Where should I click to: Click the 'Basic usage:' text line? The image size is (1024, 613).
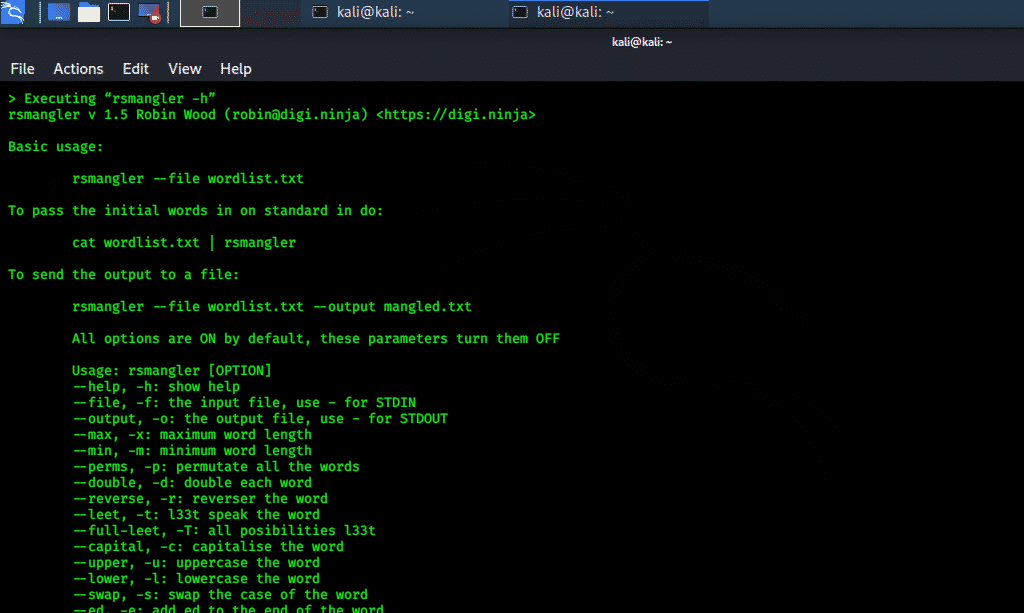(56, 147)
